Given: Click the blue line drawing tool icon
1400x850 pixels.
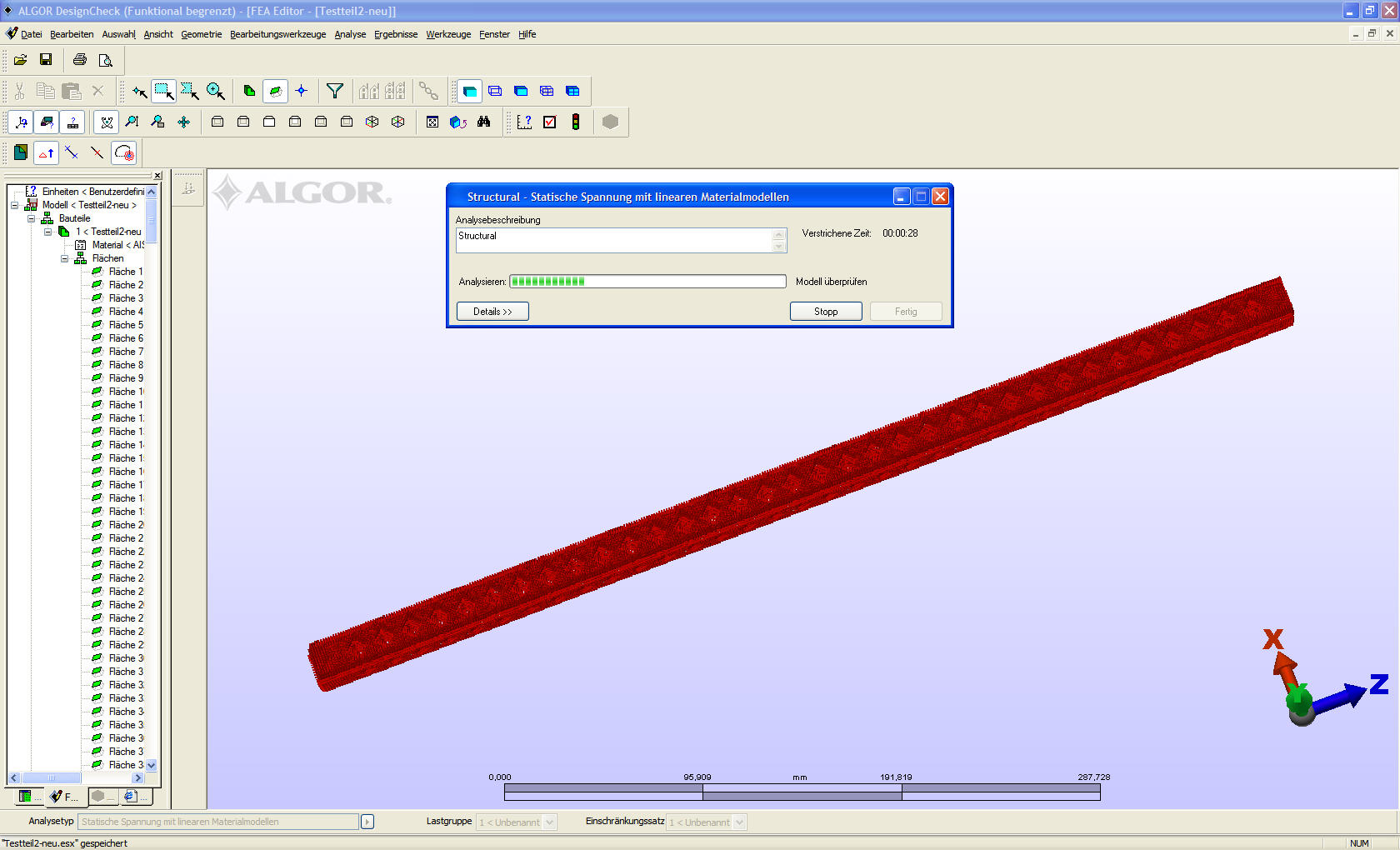Looking at the screenshot, I should (x=72, y=152).
